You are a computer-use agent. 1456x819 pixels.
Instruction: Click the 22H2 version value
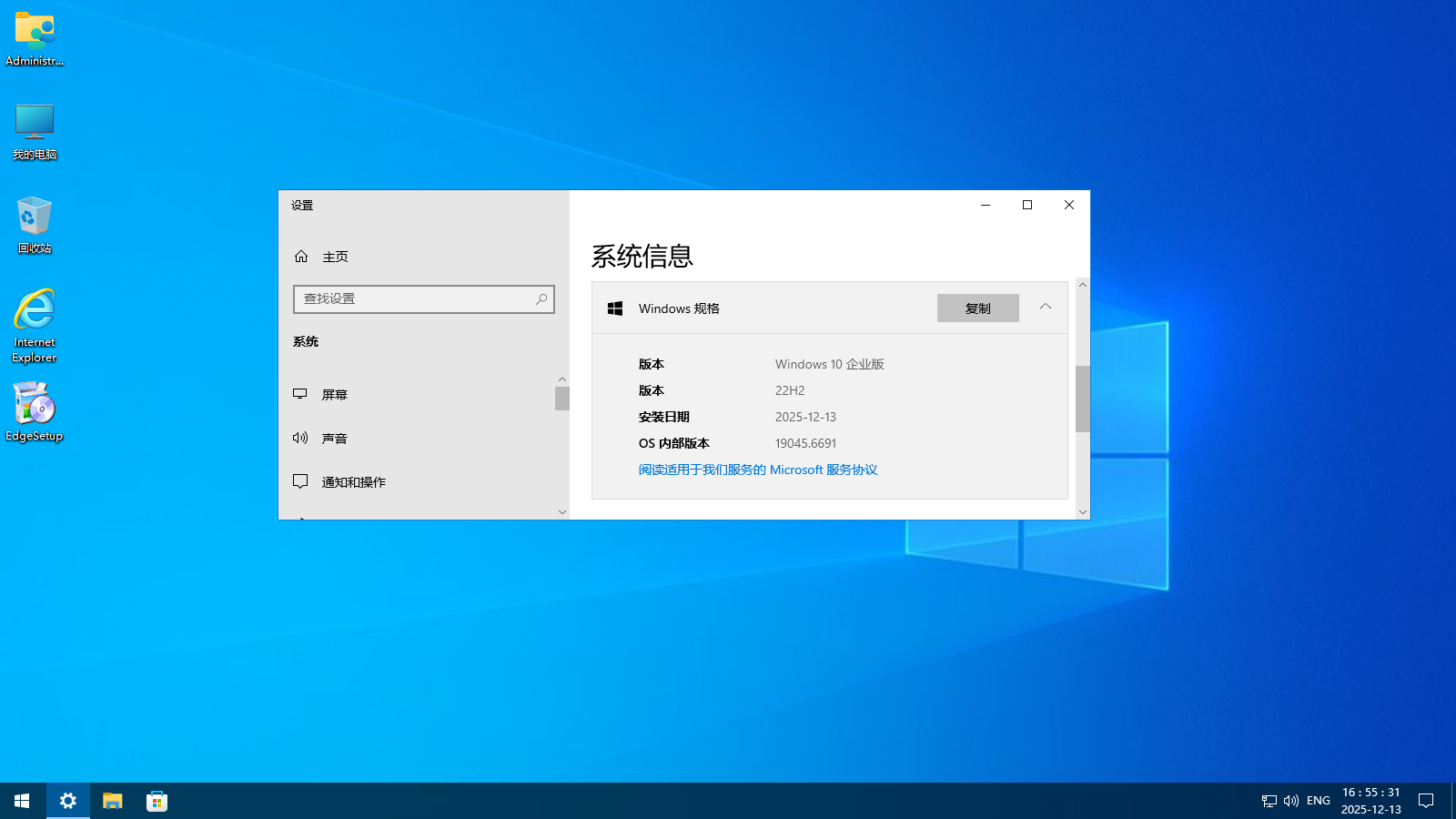point(790,390)
